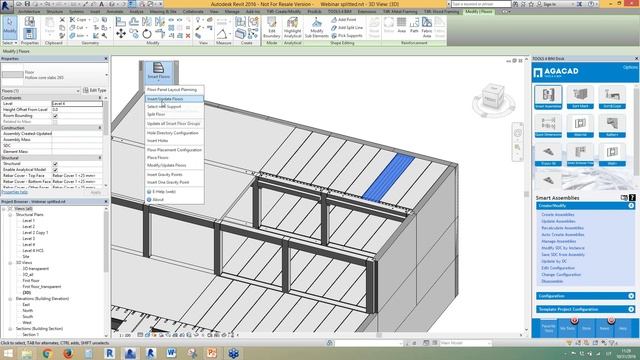Open the Word app on taskbar
The width and height of the screenshot is (640, 360).
pyautogui.click(x=171, y=353)
